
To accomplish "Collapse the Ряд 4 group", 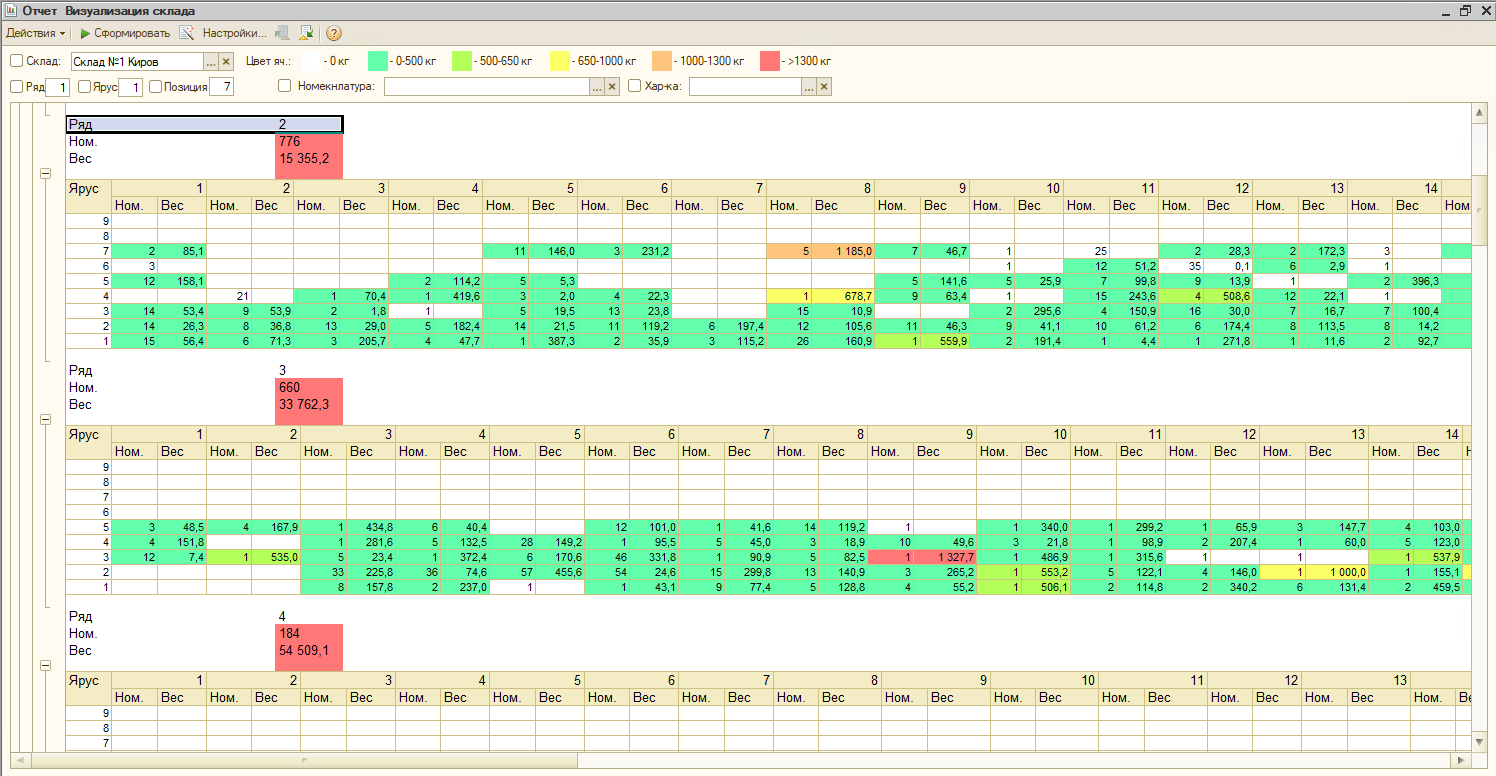I will click(45, 666).
